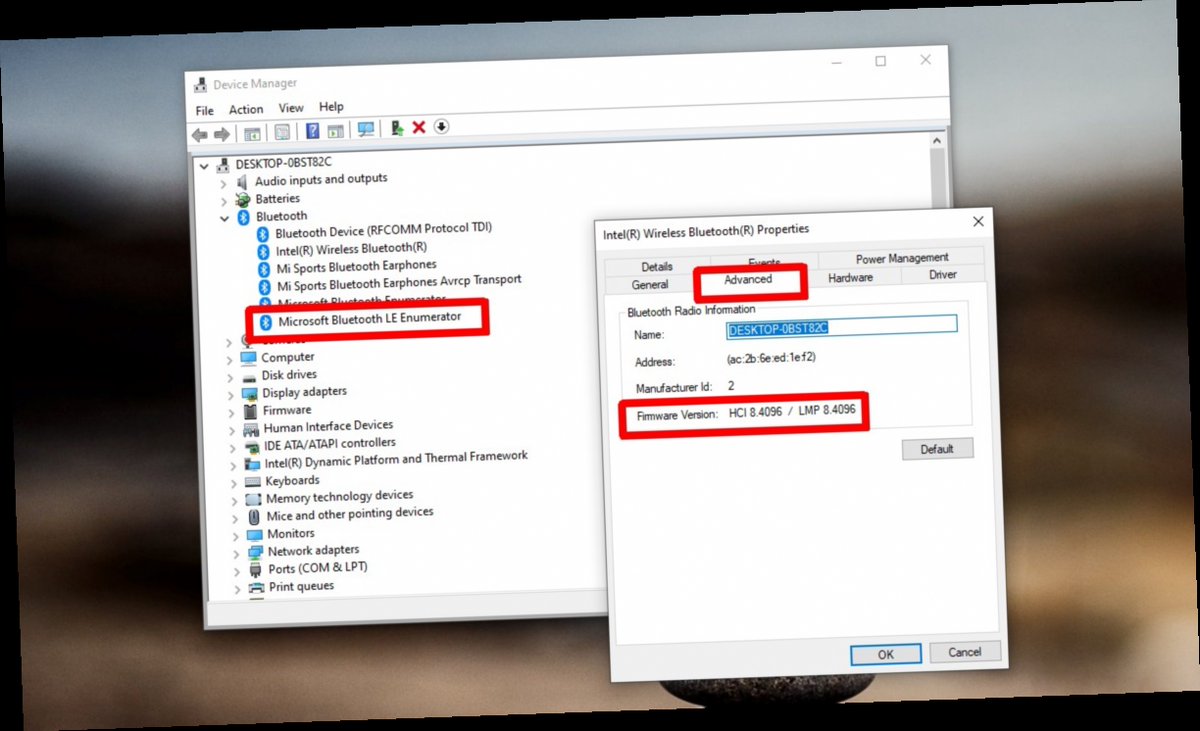The width and height of the screenshot is (1200, 731).
Task: Click the Disable device toolbar icon
Action: [440, 129]
